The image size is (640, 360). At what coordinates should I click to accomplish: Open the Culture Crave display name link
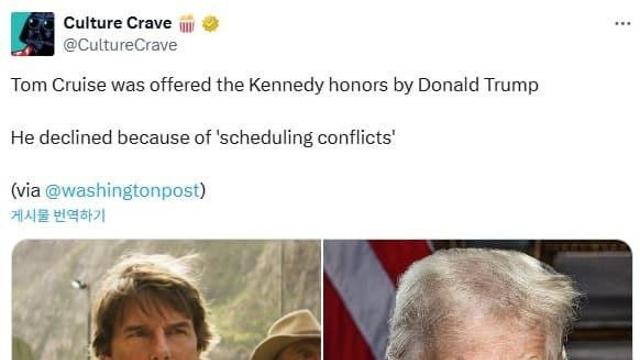118,23
